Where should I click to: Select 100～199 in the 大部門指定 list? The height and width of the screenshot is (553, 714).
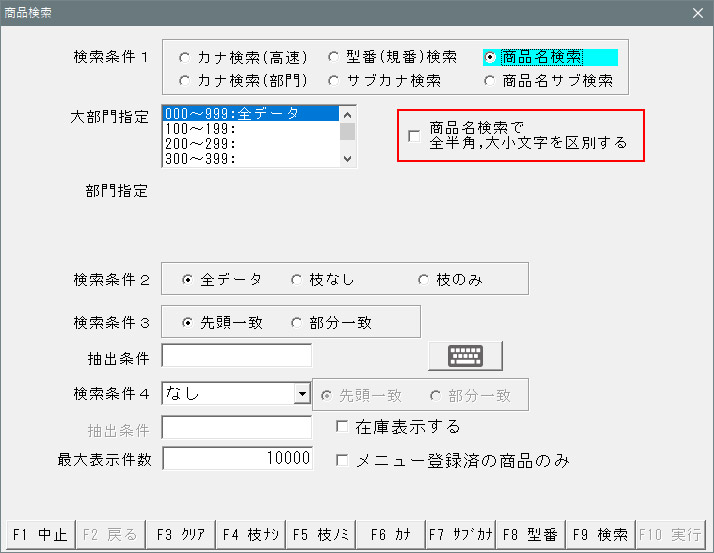tap(250, 129)
